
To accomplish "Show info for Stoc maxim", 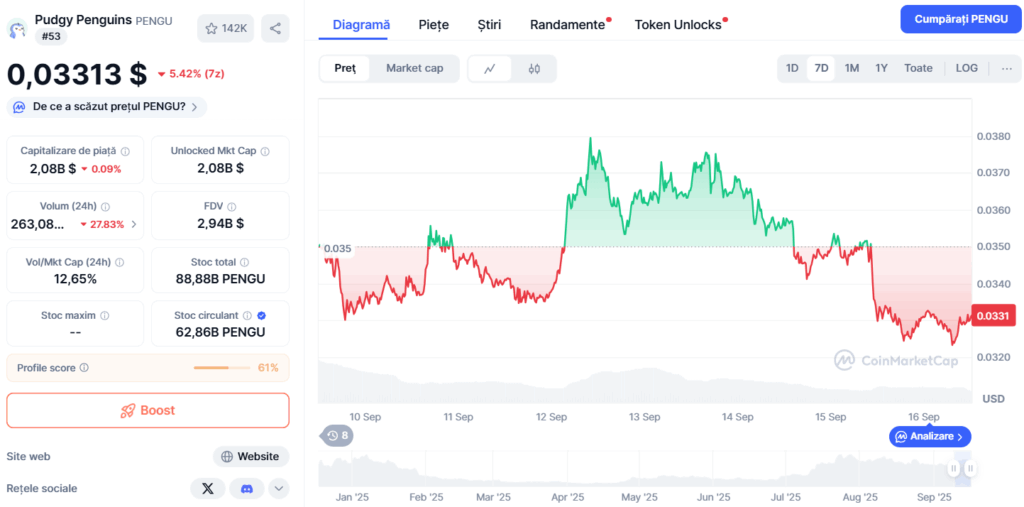I will pyautogui.click(x=104, y=315).
